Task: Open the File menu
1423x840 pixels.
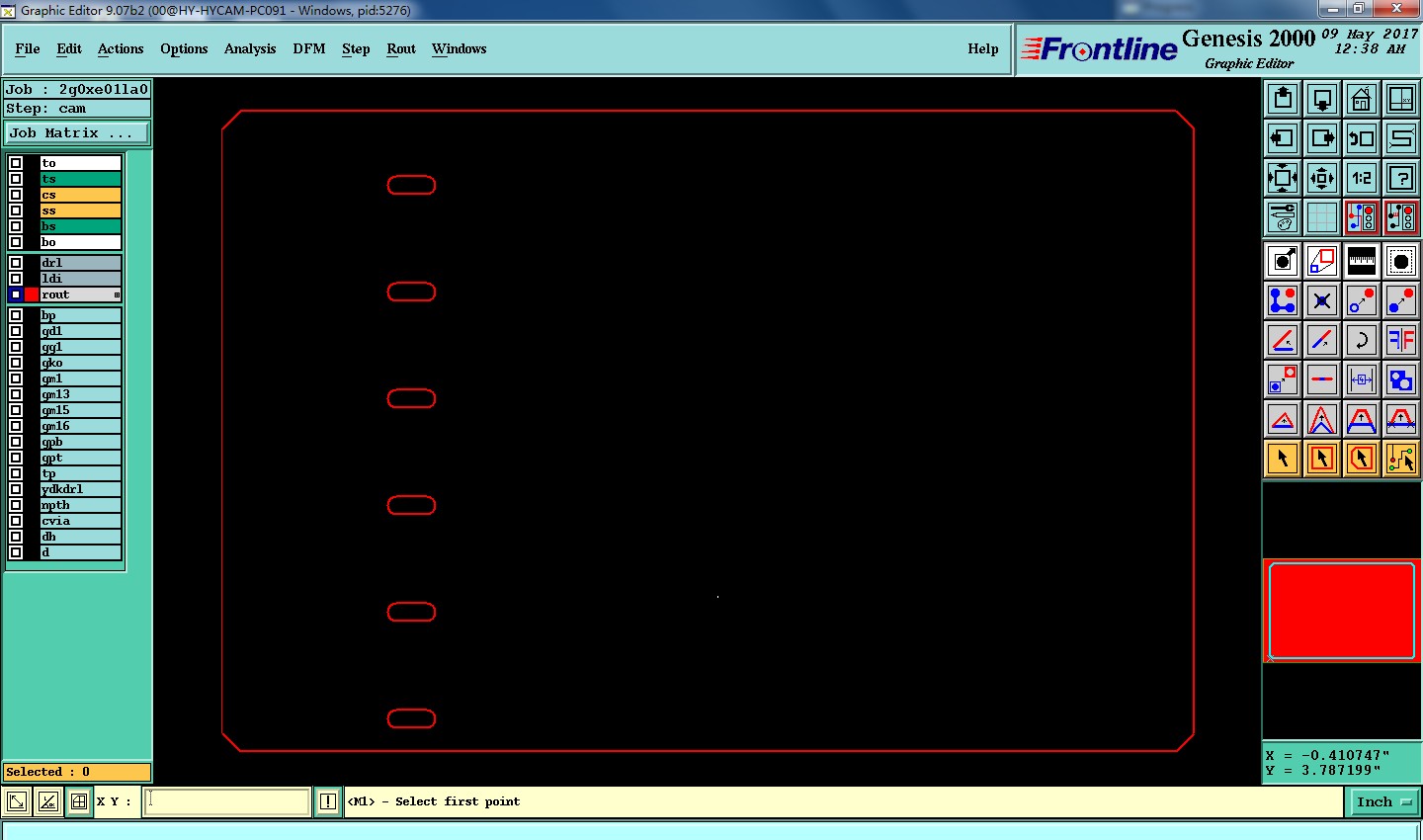Action: click(x=28, y=48)
